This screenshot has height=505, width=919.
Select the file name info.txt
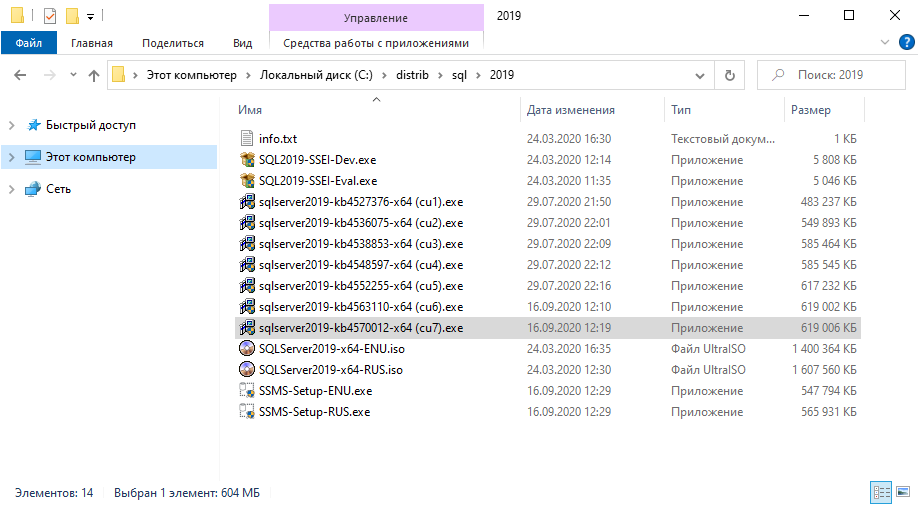click(278, 139)
